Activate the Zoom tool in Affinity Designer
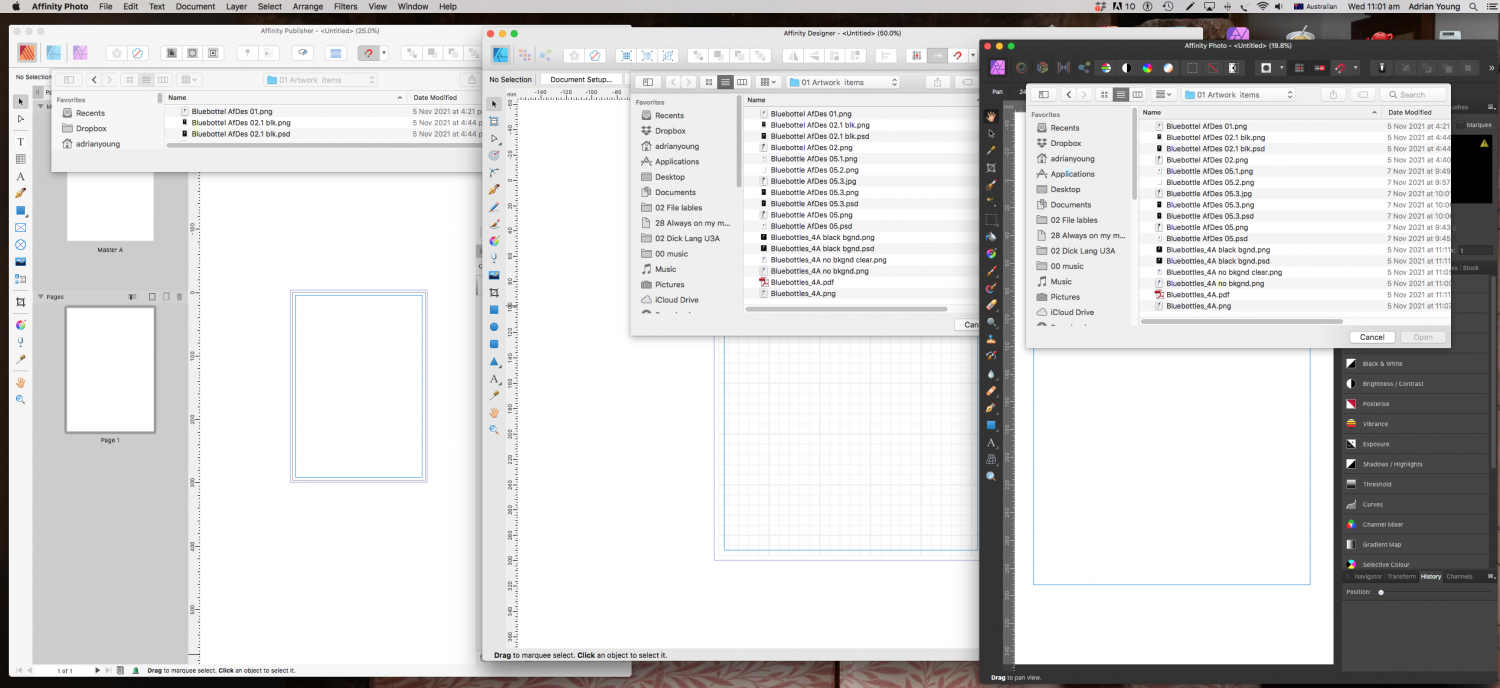Viewport: 1500px width, 688px height. pos(495,429)
